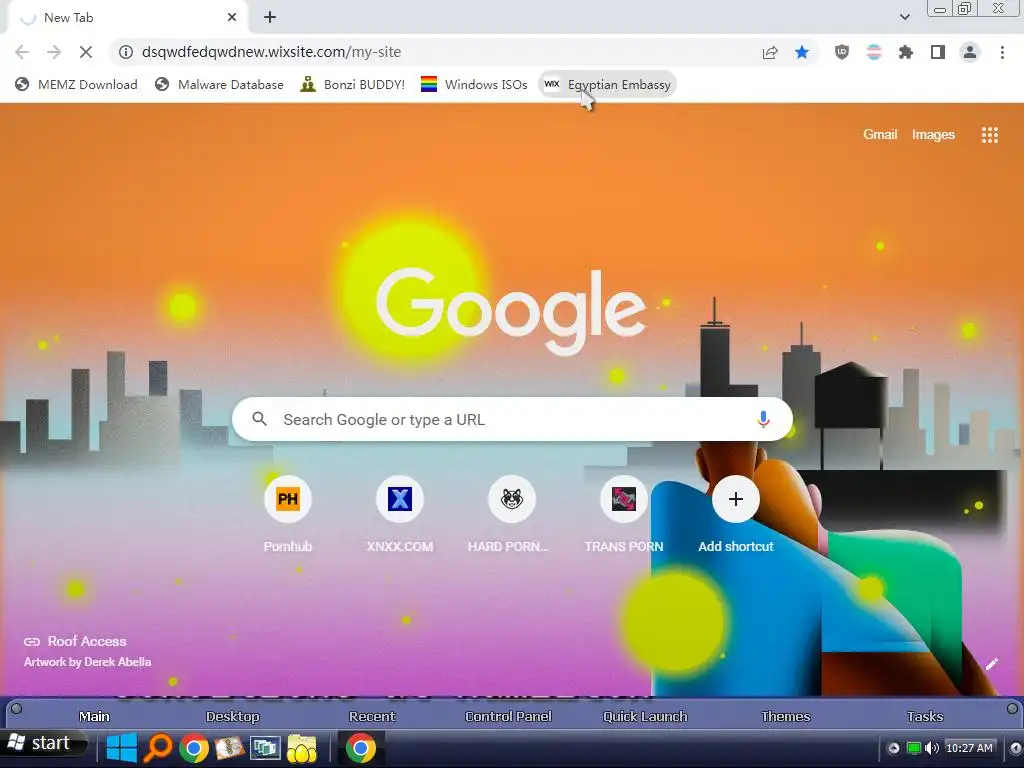Open the volume speaker tray icon
Screen dimensions: 1024x768
coord(931,748)
